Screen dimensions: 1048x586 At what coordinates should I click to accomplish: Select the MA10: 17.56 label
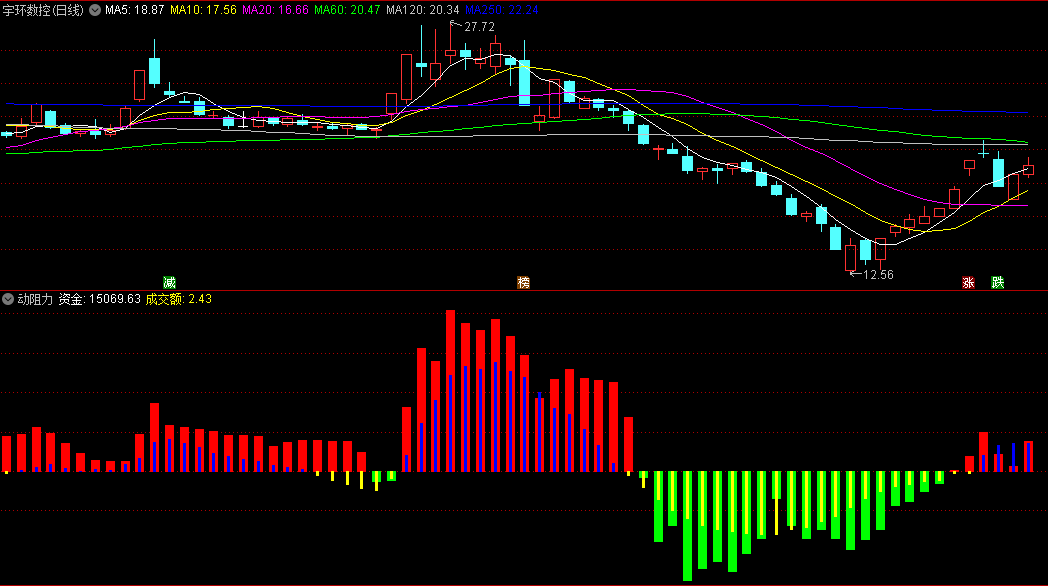pyautogui.click(x=203, y=10)
